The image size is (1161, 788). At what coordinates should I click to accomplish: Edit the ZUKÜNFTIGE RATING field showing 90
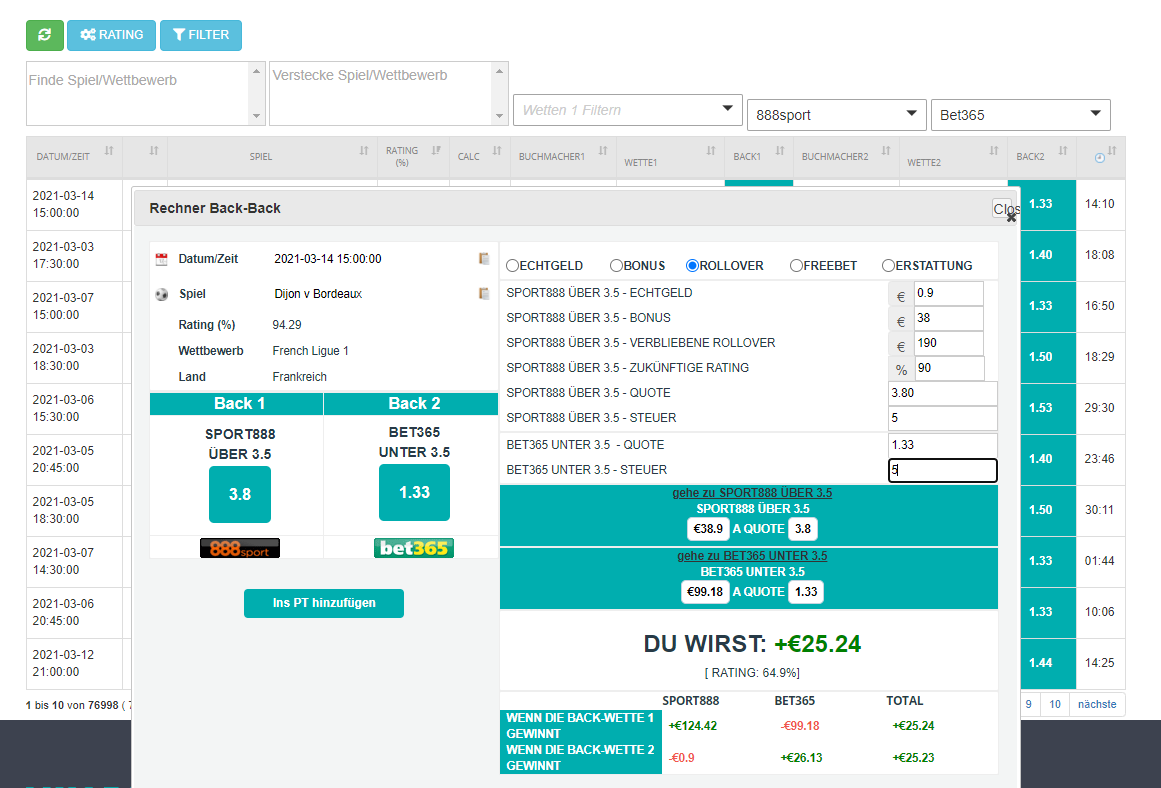[x=950, y=369]
